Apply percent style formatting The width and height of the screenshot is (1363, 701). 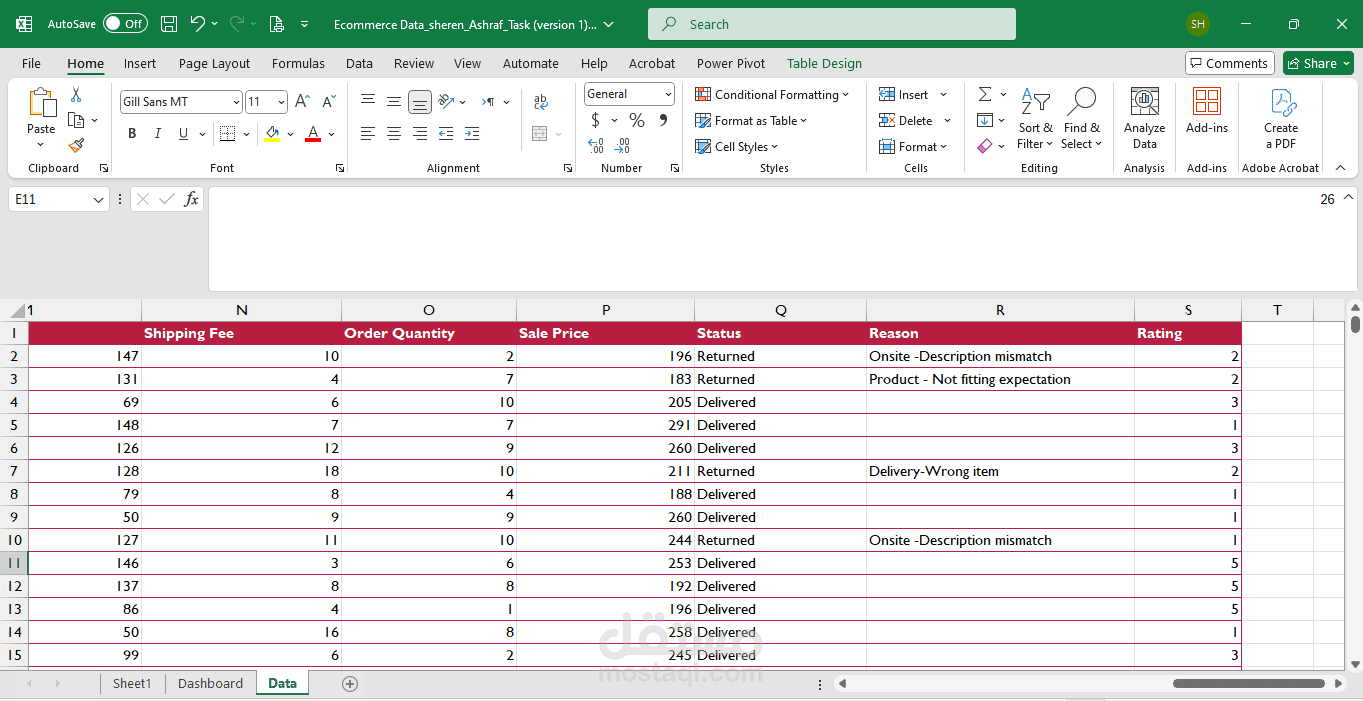coord(636,120)
